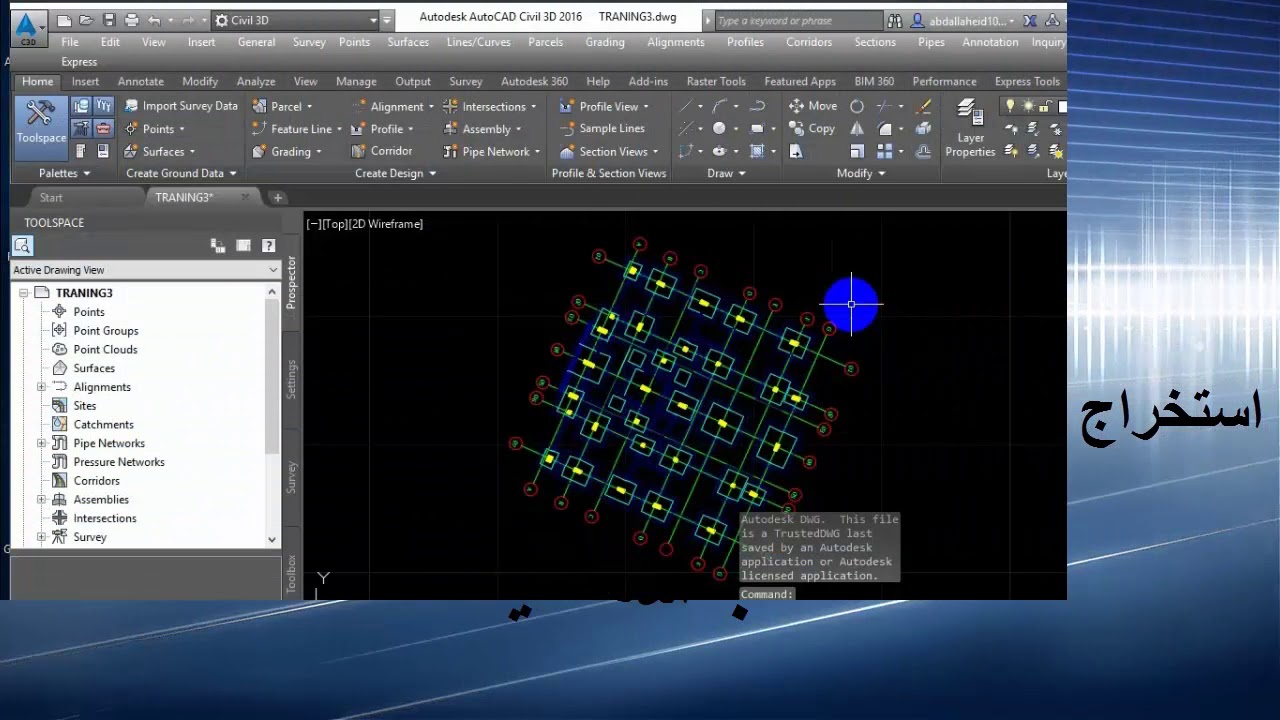The height and width of the screenshot is (720, 1280).
Task: Select Point Groups in the Prospector tree
Action: click(105, 331)
